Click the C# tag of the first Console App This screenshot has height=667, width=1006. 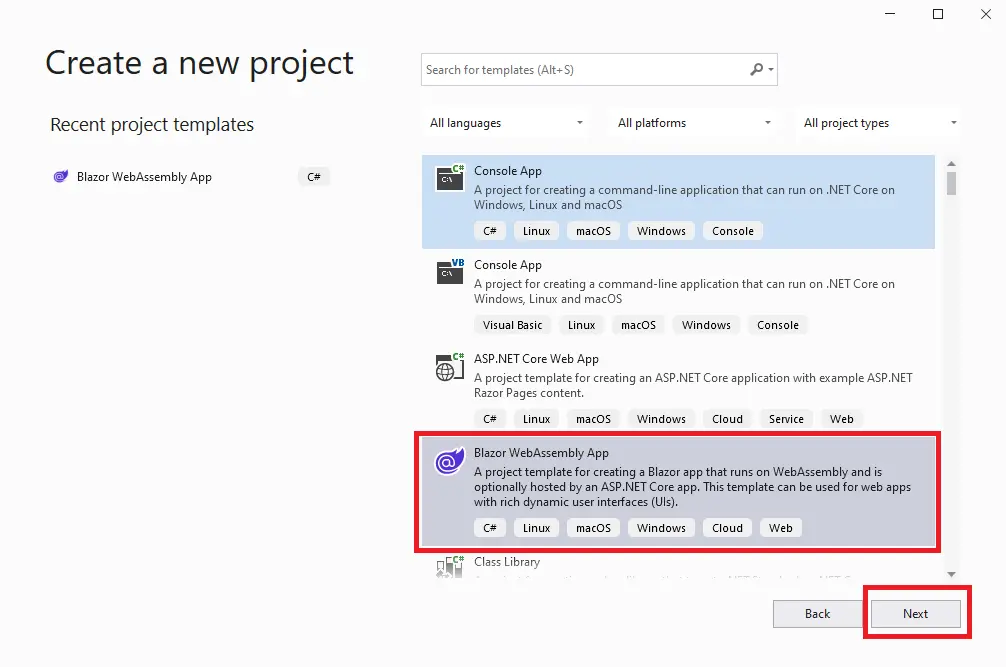tap(490, 231)
